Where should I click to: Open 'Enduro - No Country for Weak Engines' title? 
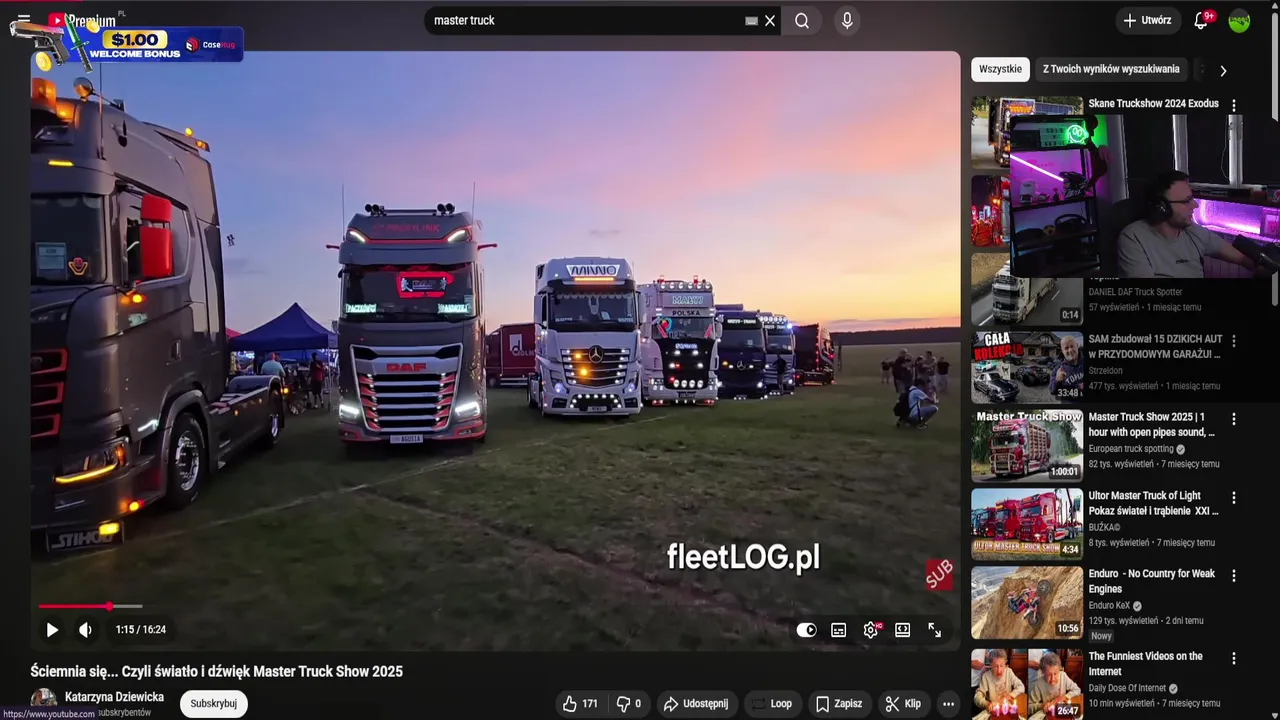coord(1152,581)
